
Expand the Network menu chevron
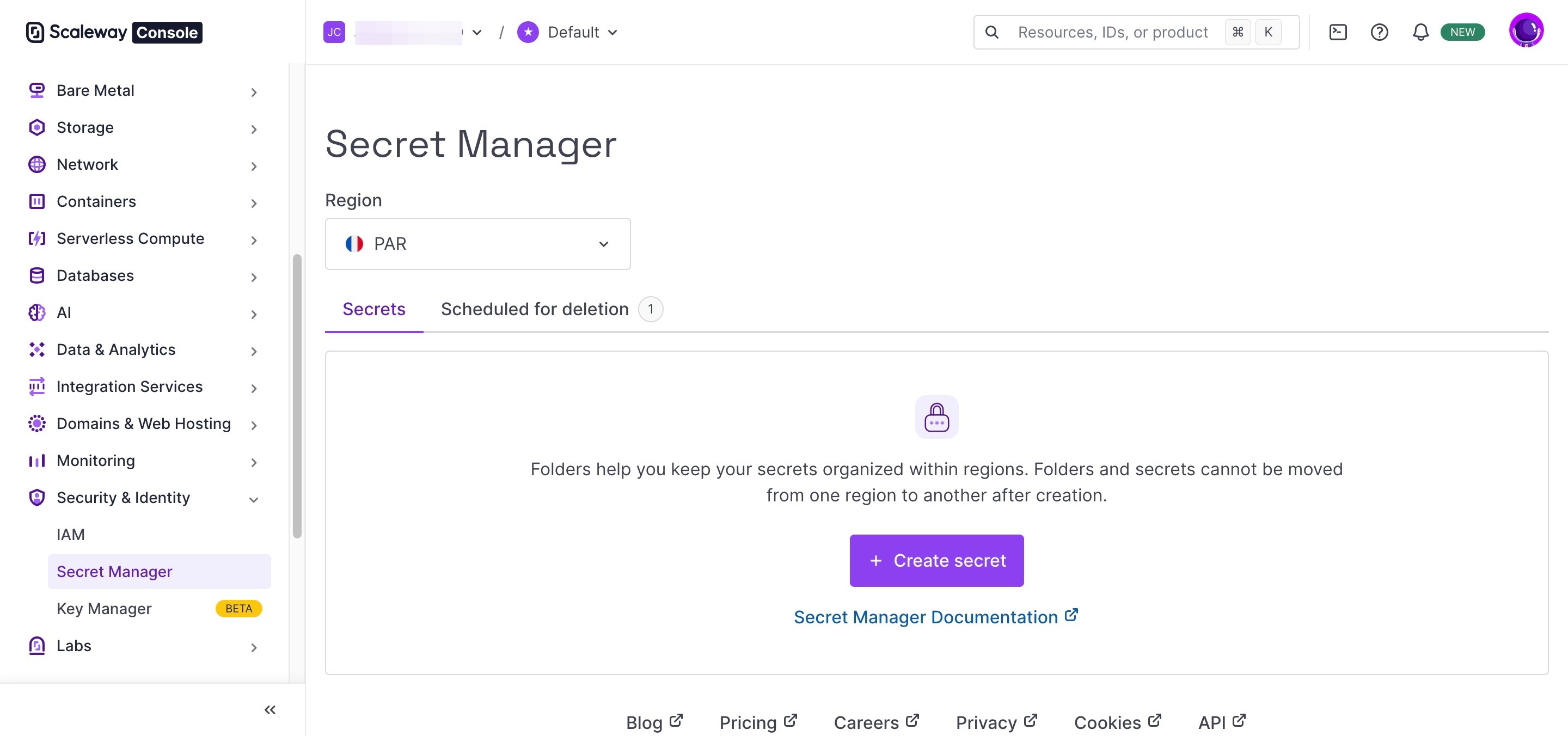coord(254,166)
